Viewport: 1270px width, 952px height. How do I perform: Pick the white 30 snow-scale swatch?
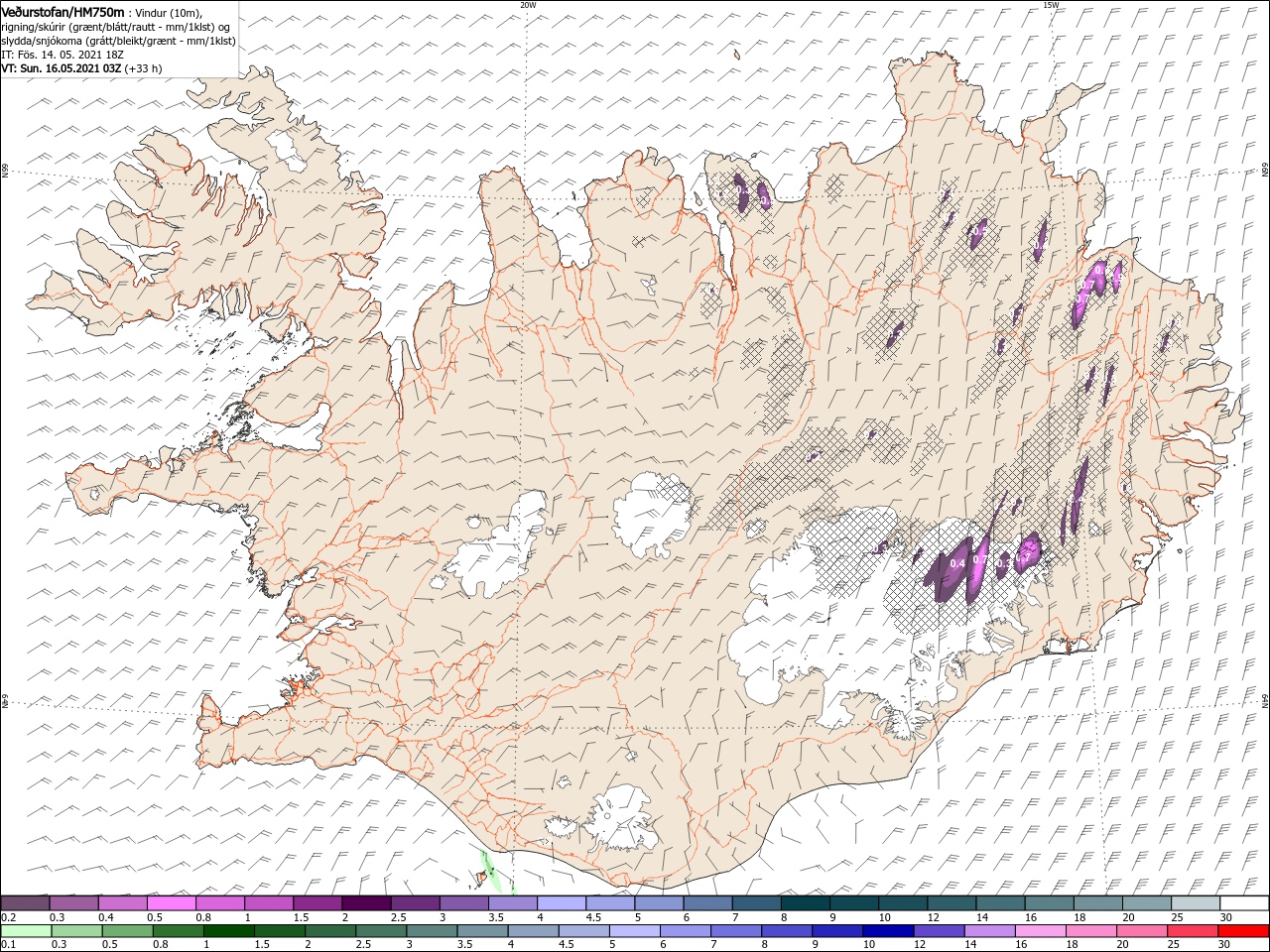[x=1244, y=903]
